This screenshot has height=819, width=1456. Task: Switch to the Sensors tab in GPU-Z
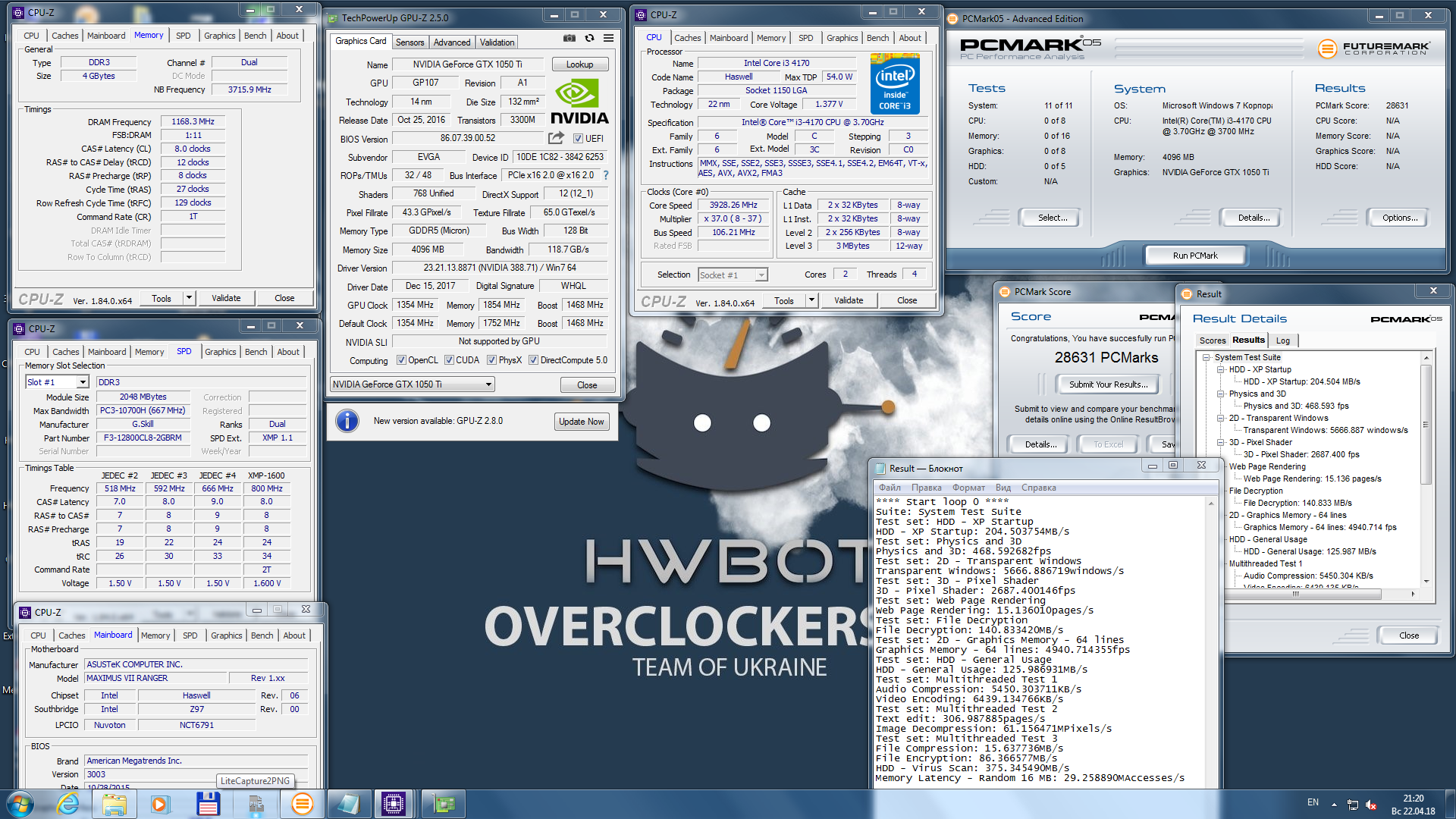tap(409, 42)
